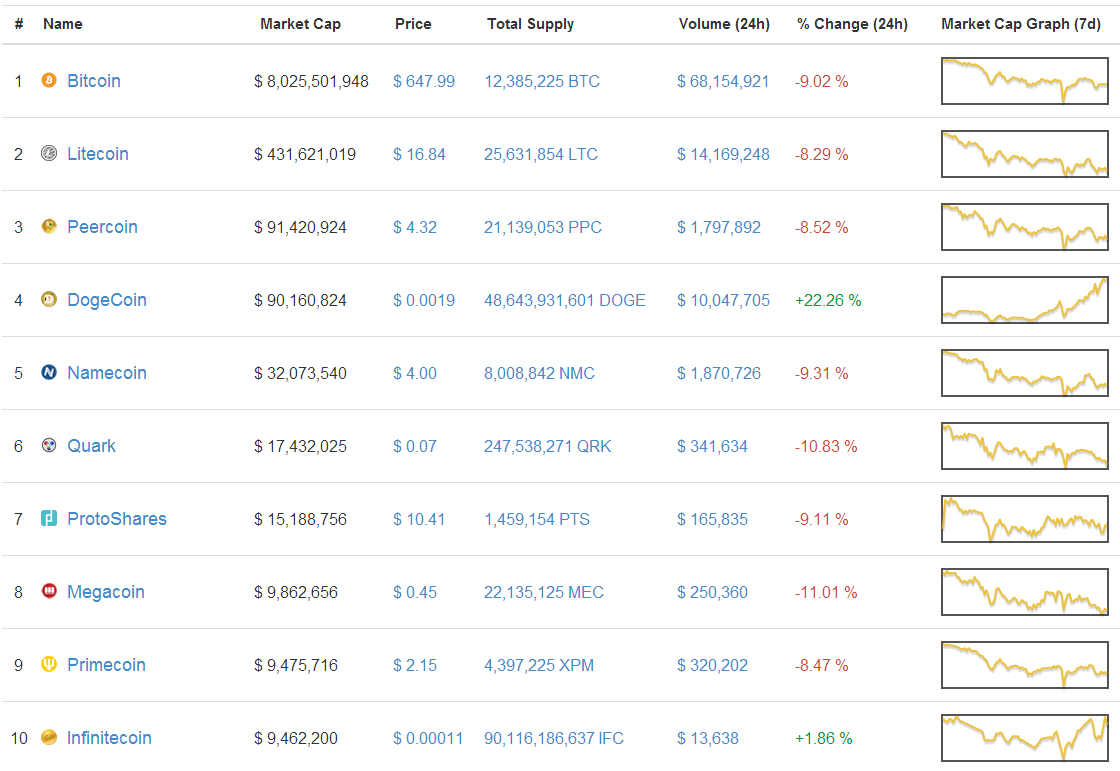Sort by the Volume (24h) column header
This screenshot has width=1120, height=771.
coord(724,24)
